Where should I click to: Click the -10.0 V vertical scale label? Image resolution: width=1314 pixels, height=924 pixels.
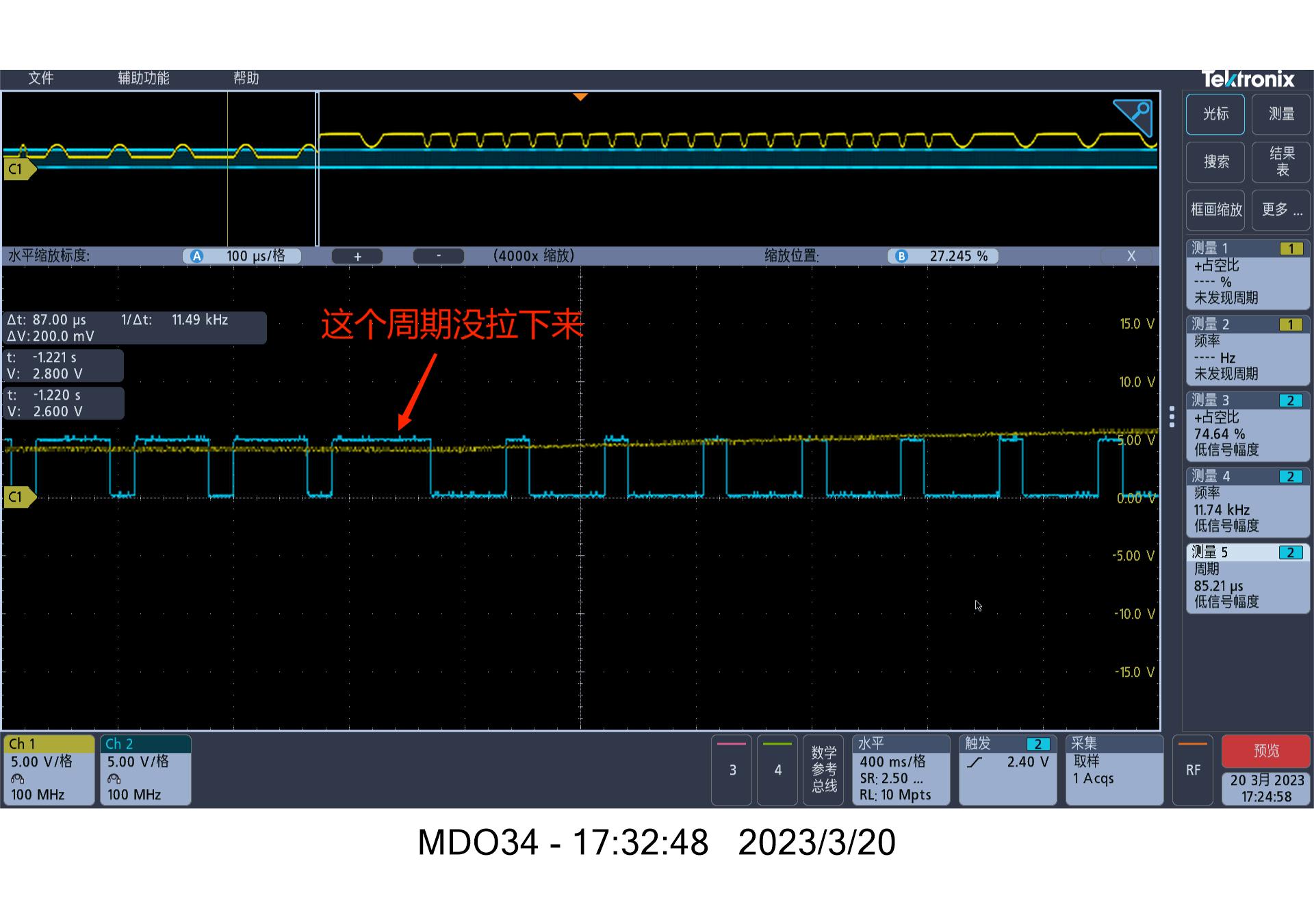tap(1135, 614)
